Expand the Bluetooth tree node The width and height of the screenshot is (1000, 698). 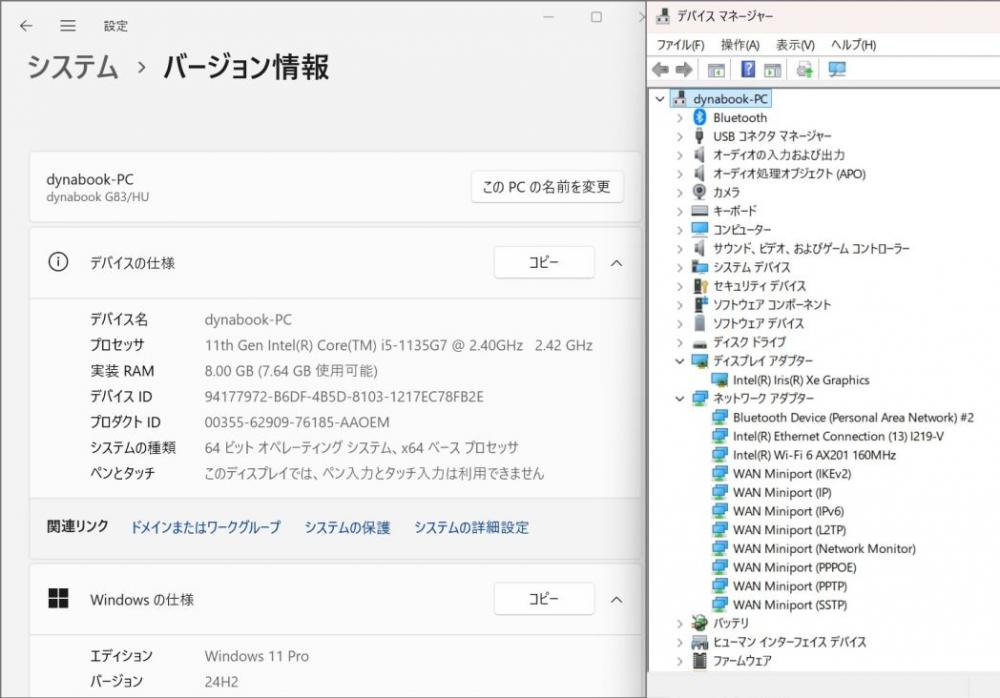click(680, 118)
